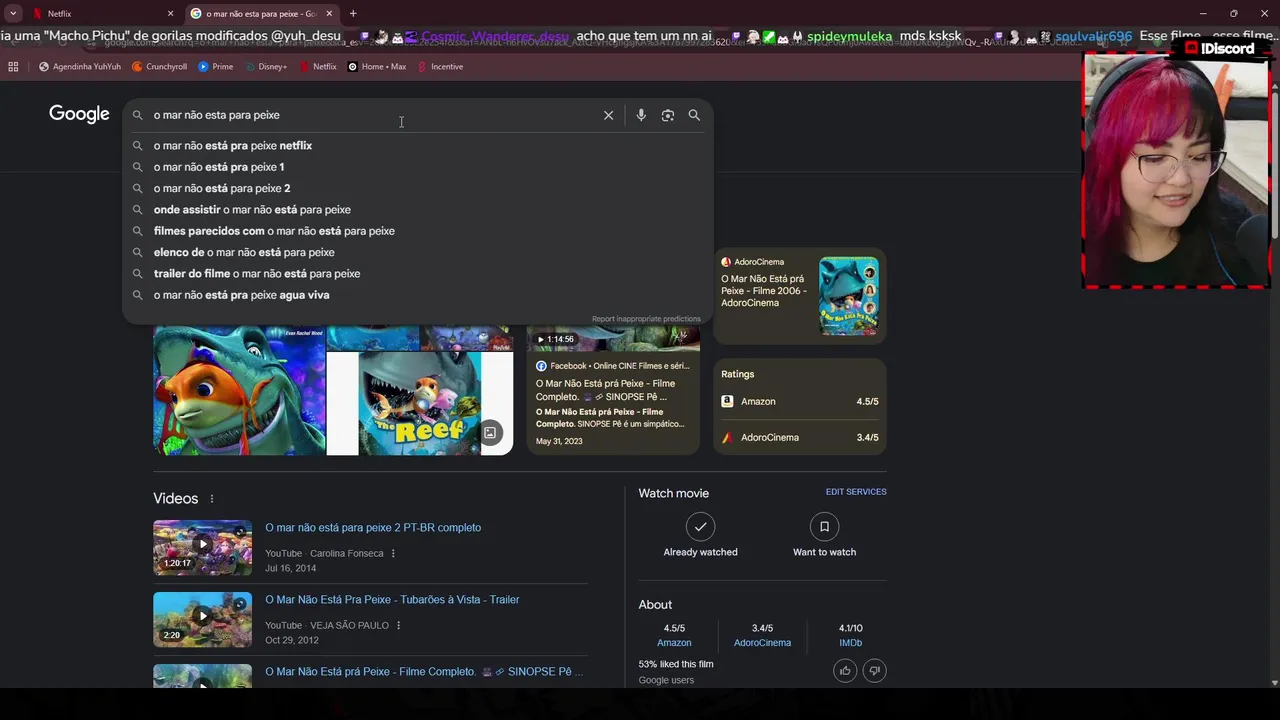Click the AdoroCinema link under About

point(762,643)
